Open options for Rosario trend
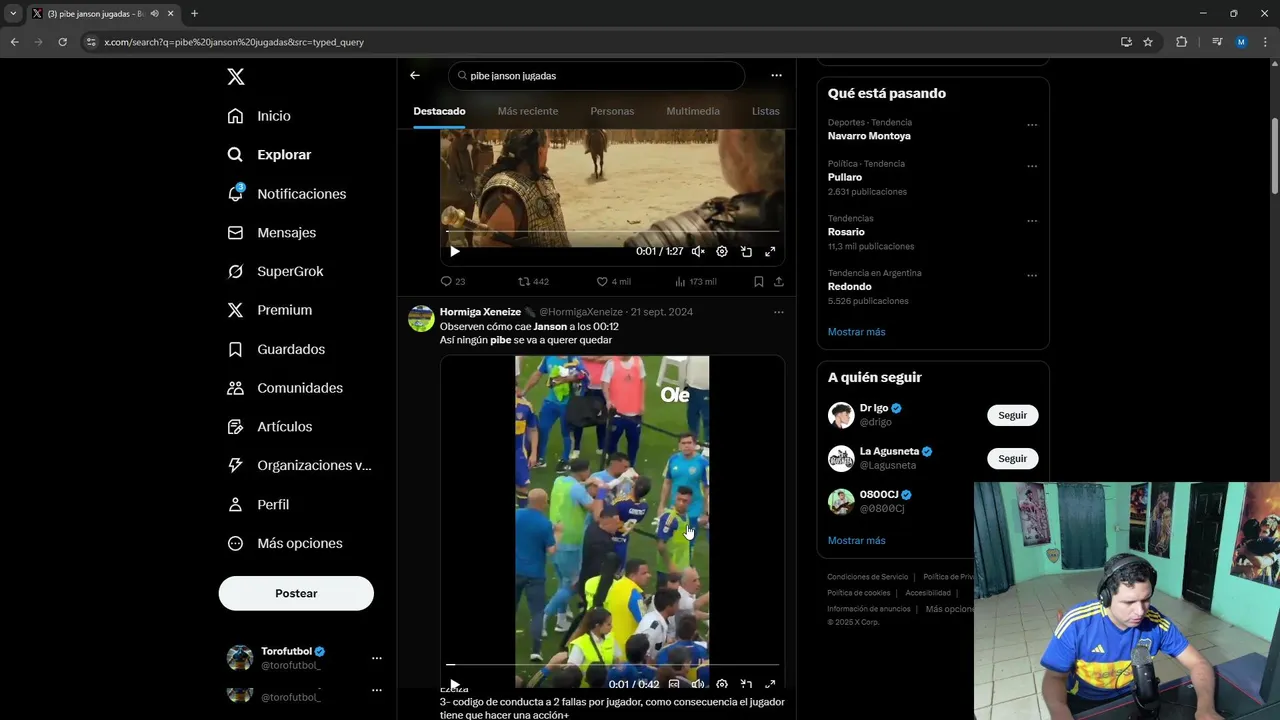This screenshot has height=720, width=1280. pos(1032,221)
